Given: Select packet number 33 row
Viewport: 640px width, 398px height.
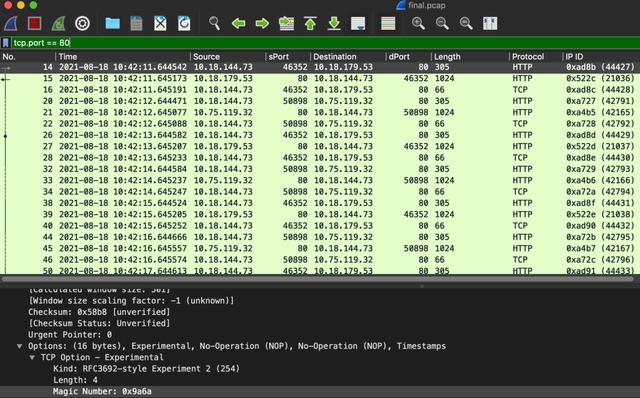Looking at the screenshot, I should (x=320, y=180).
